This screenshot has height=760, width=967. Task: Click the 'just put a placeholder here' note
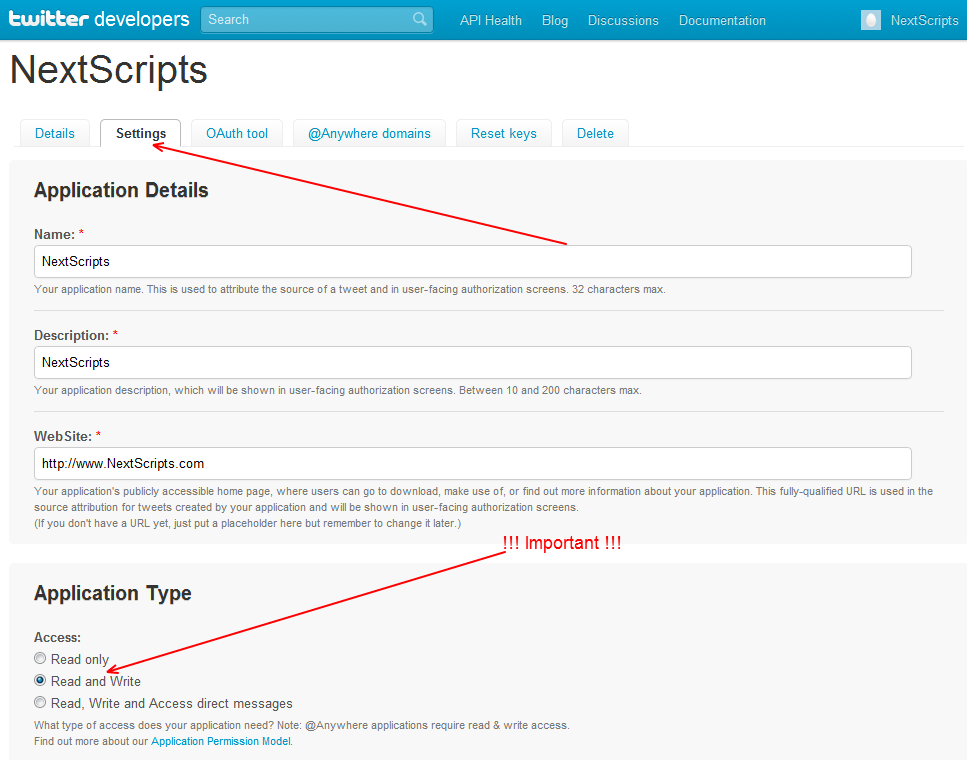247,524
